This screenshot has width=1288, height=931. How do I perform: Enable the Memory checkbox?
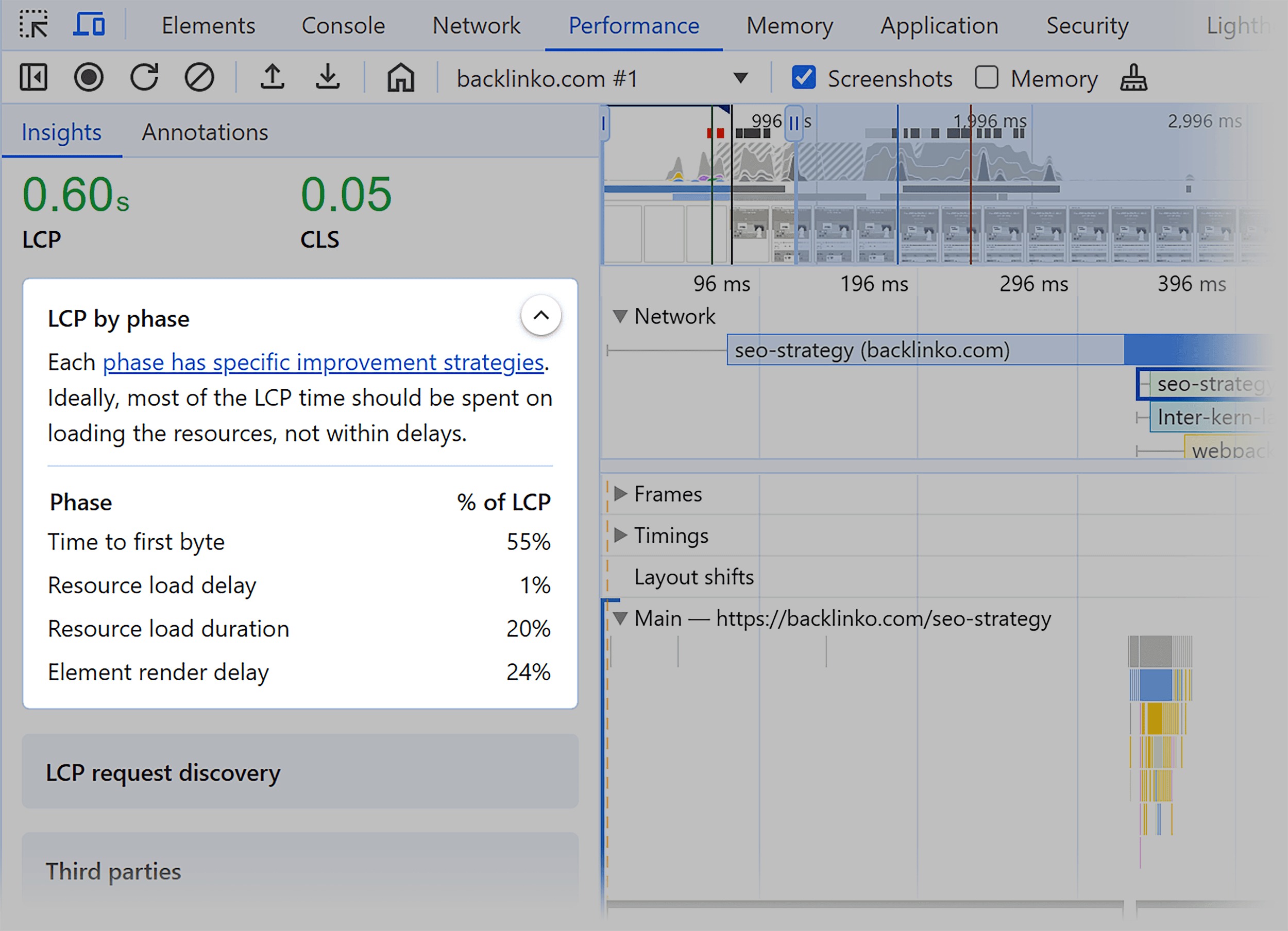tap(987, 77)
